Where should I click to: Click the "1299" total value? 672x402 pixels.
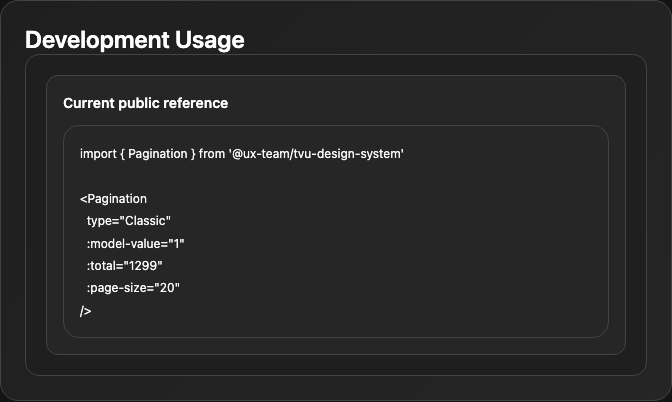[143, 266]
